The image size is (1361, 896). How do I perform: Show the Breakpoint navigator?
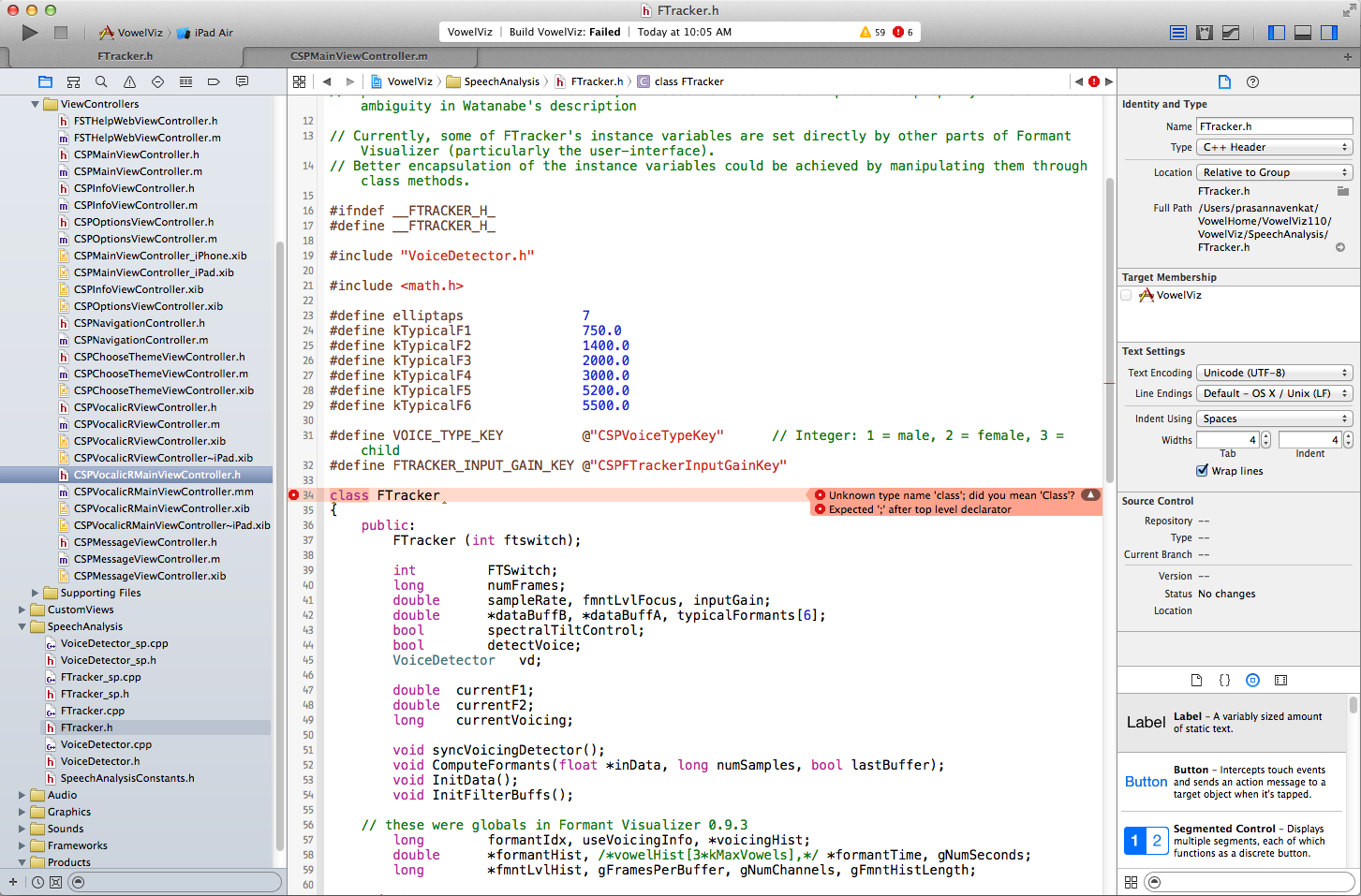[x=214, y=81]
